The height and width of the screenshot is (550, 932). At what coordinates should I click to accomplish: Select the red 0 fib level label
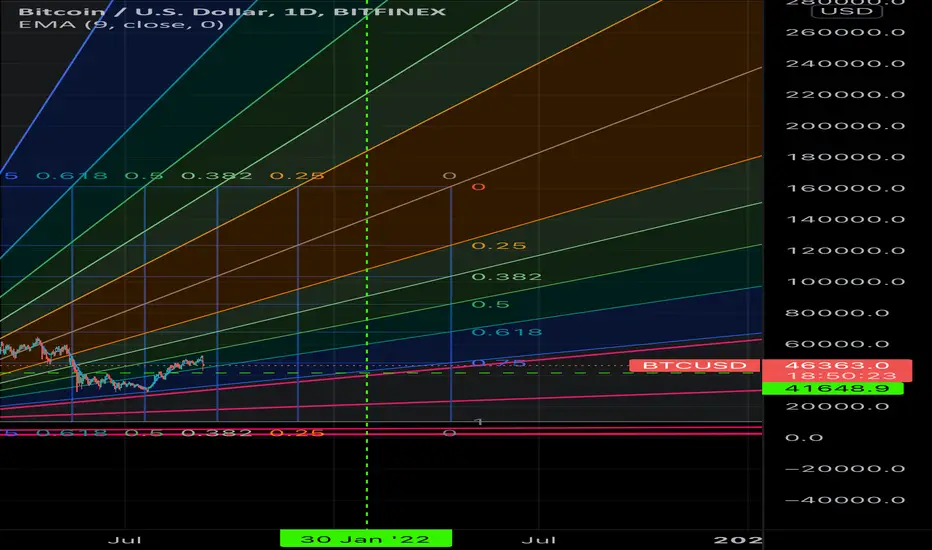click(478, 187)
